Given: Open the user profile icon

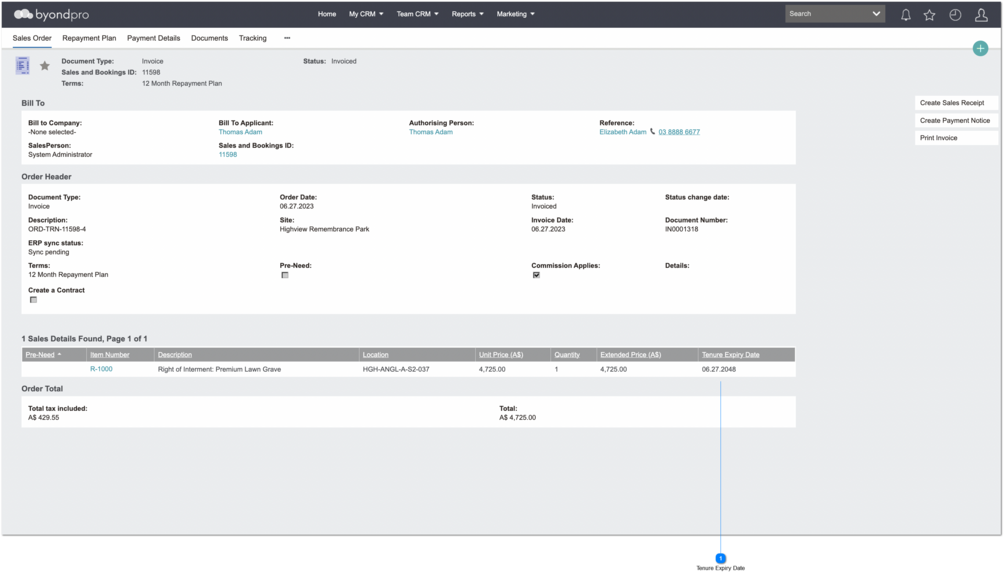Looking at the screenshot, I should click(981, 15).
